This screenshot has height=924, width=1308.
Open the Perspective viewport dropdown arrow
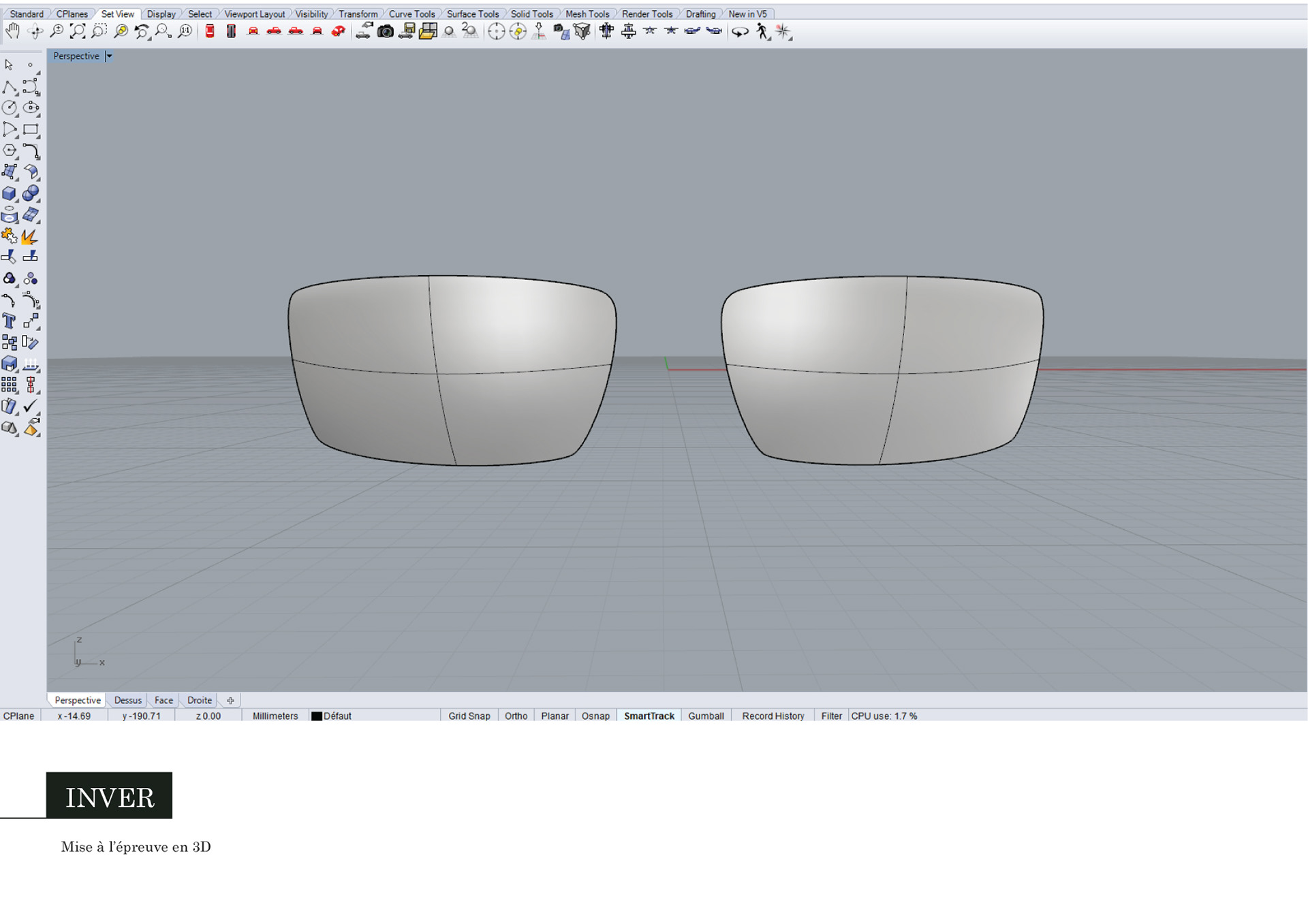[x=109, y=57]
